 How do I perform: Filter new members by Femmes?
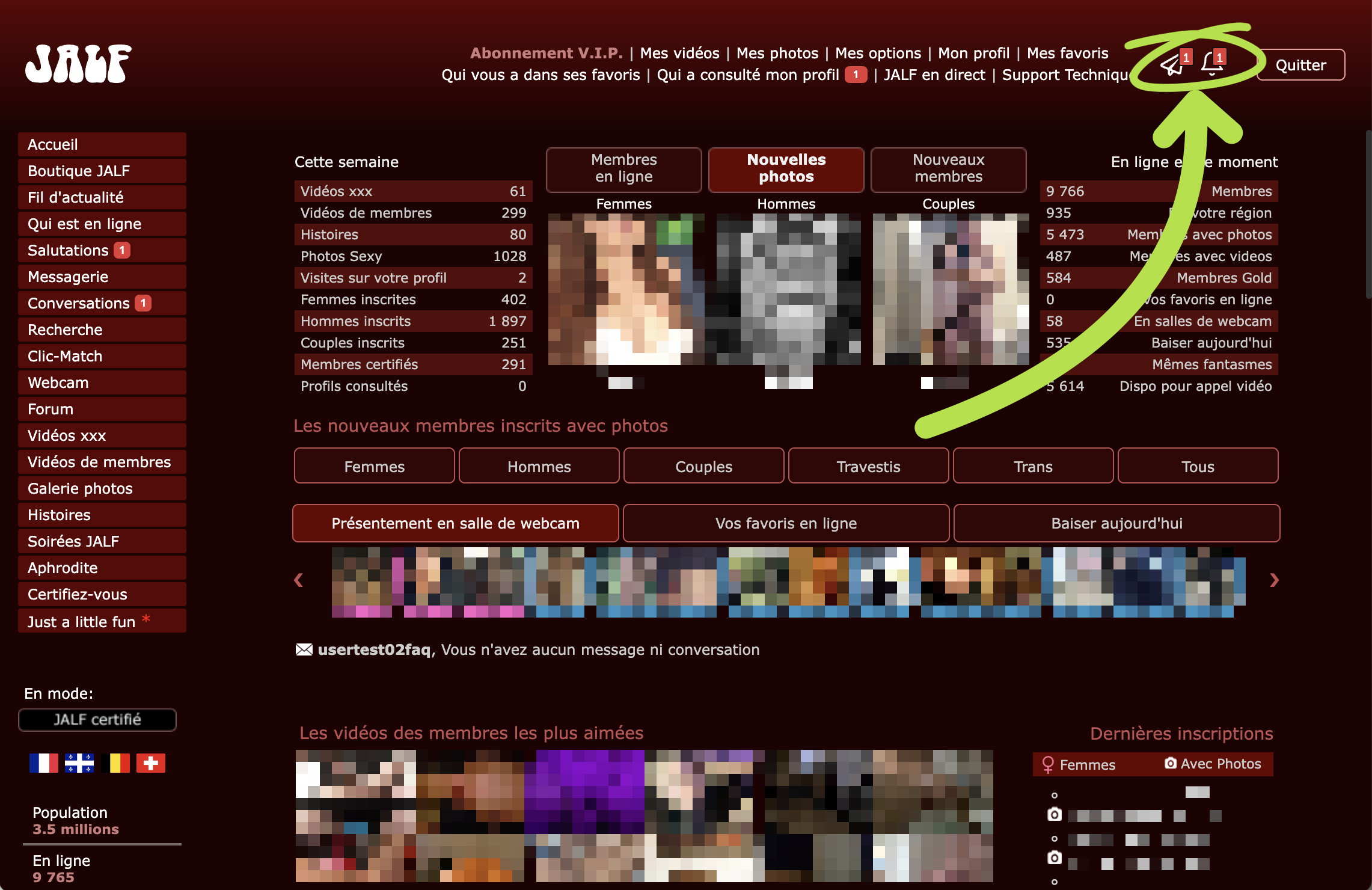[374, 466]
